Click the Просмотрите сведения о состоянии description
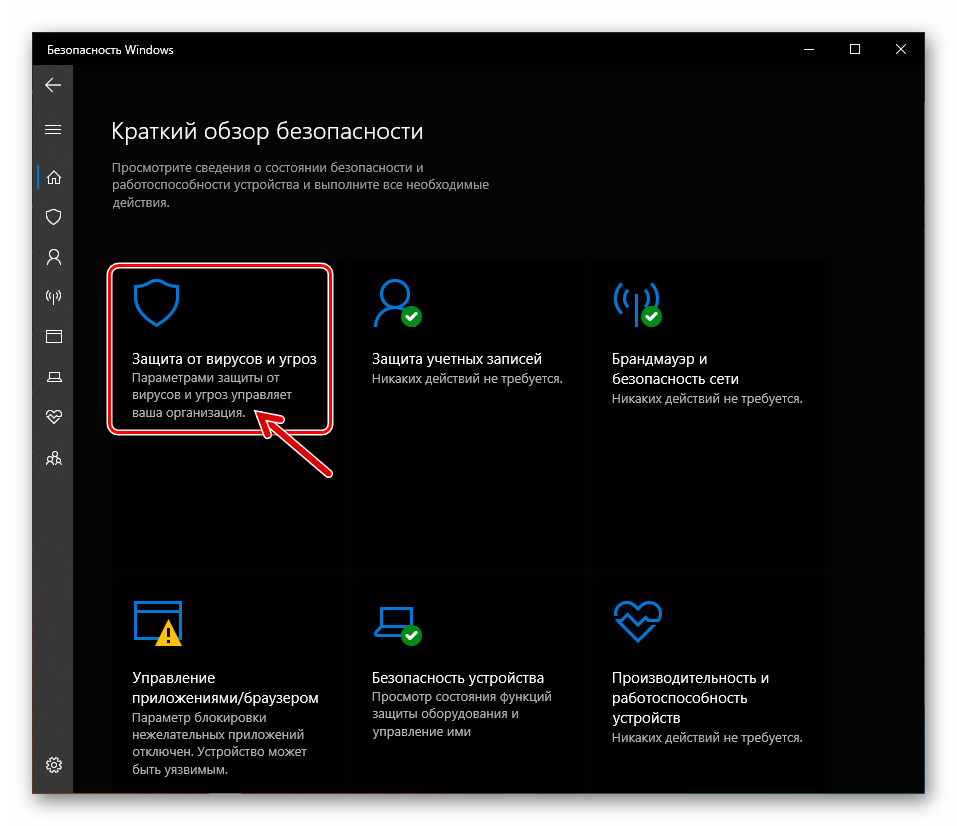 tap(300, 184)
